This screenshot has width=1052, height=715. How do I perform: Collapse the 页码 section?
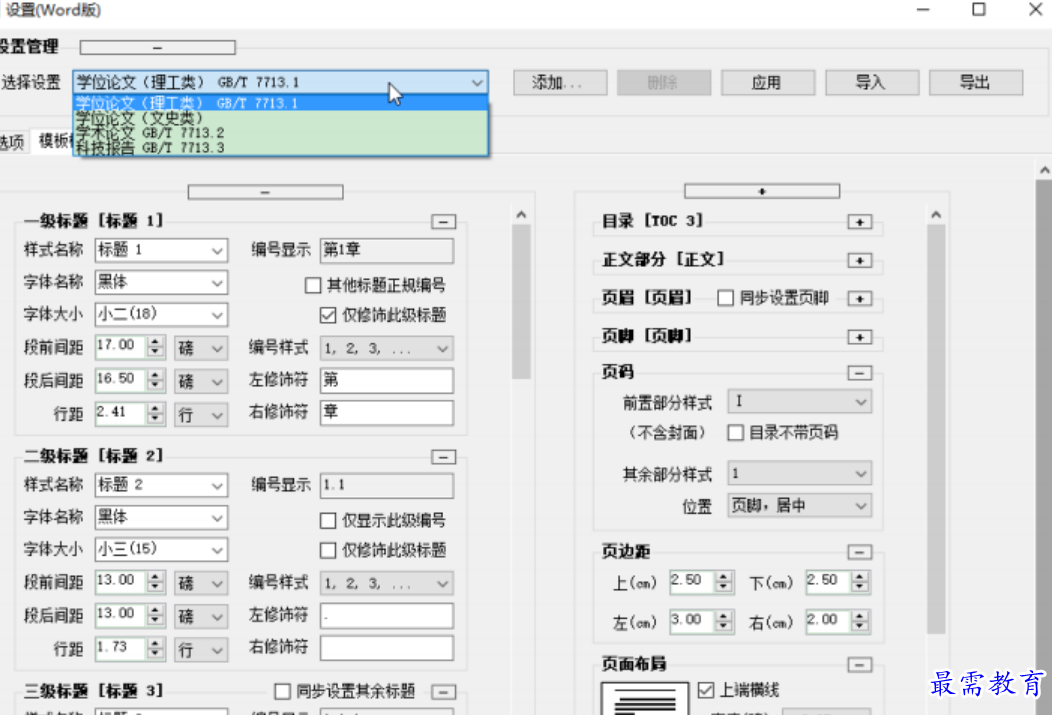coord(859,373)
